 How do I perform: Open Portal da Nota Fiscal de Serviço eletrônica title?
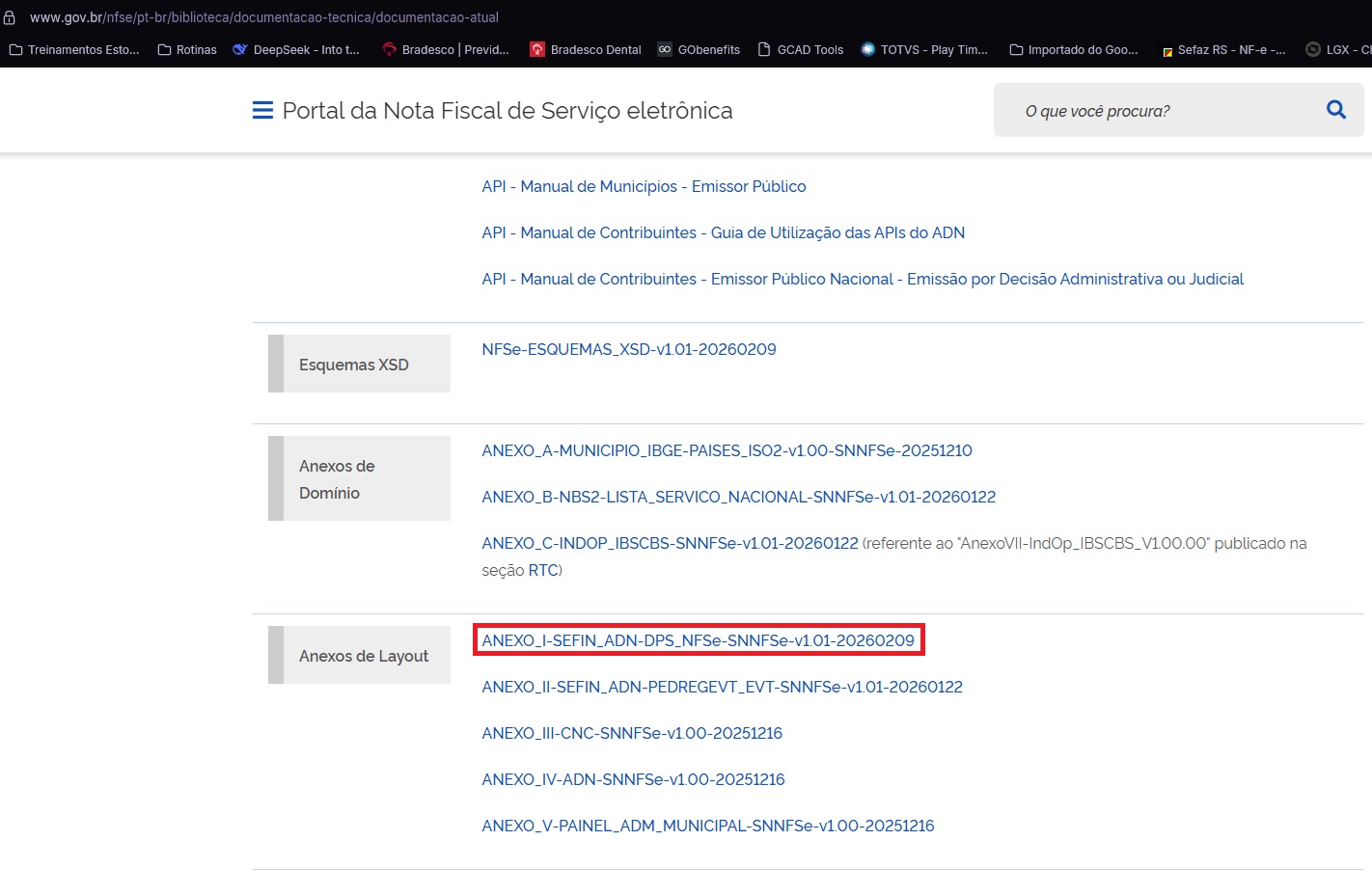508,111
